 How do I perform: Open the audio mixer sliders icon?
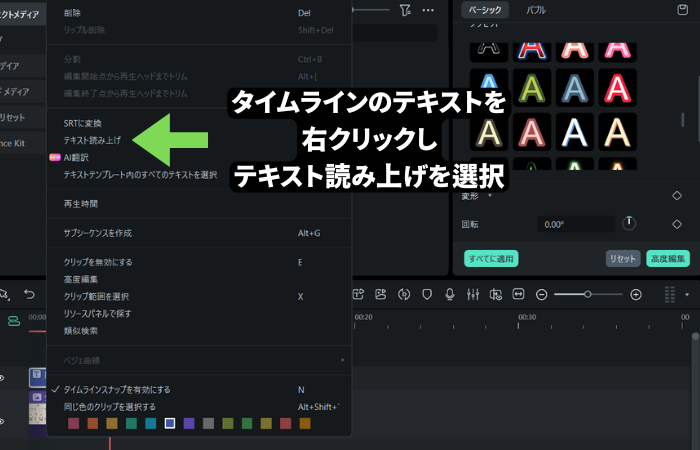coord(473,294)
